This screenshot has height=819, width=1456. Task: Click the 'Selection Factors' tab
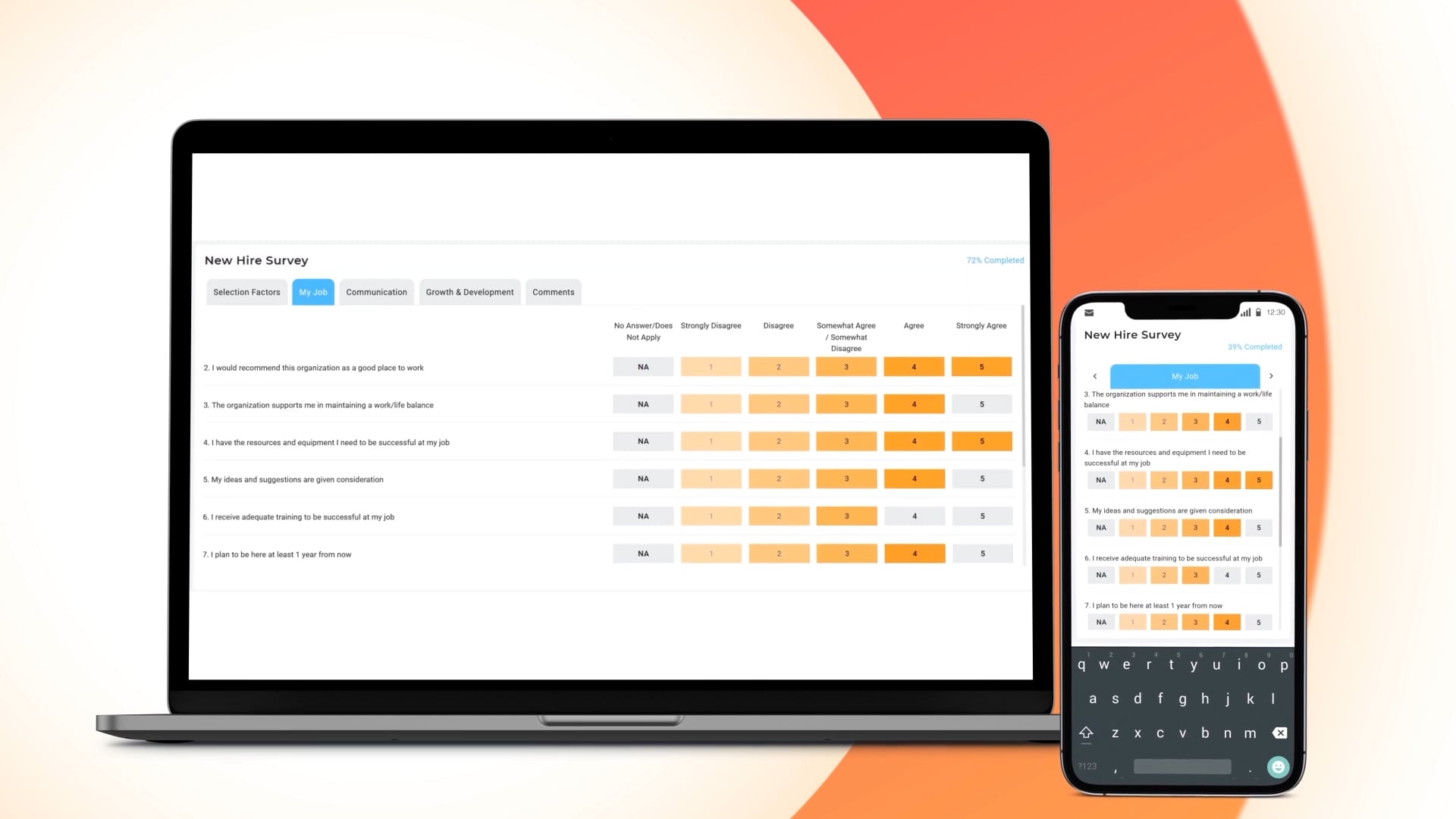[x=246, y=291]
